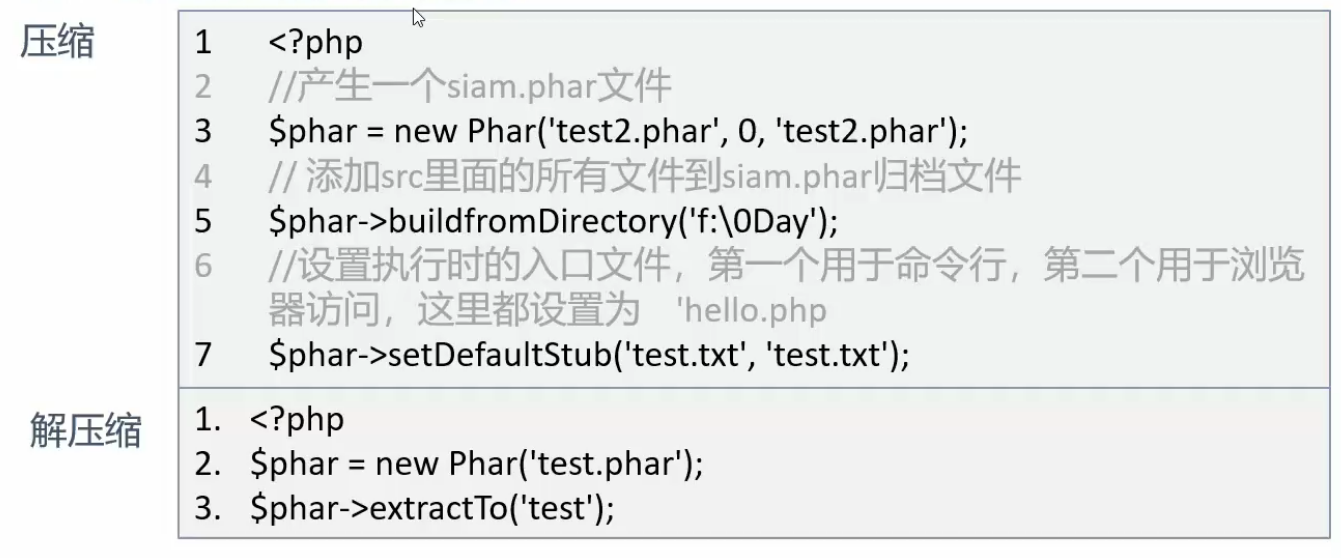The width and height of the screenshot is (1341, 558).
Task: Click grayed line number 4 in compression block
Action: point(203,176)
